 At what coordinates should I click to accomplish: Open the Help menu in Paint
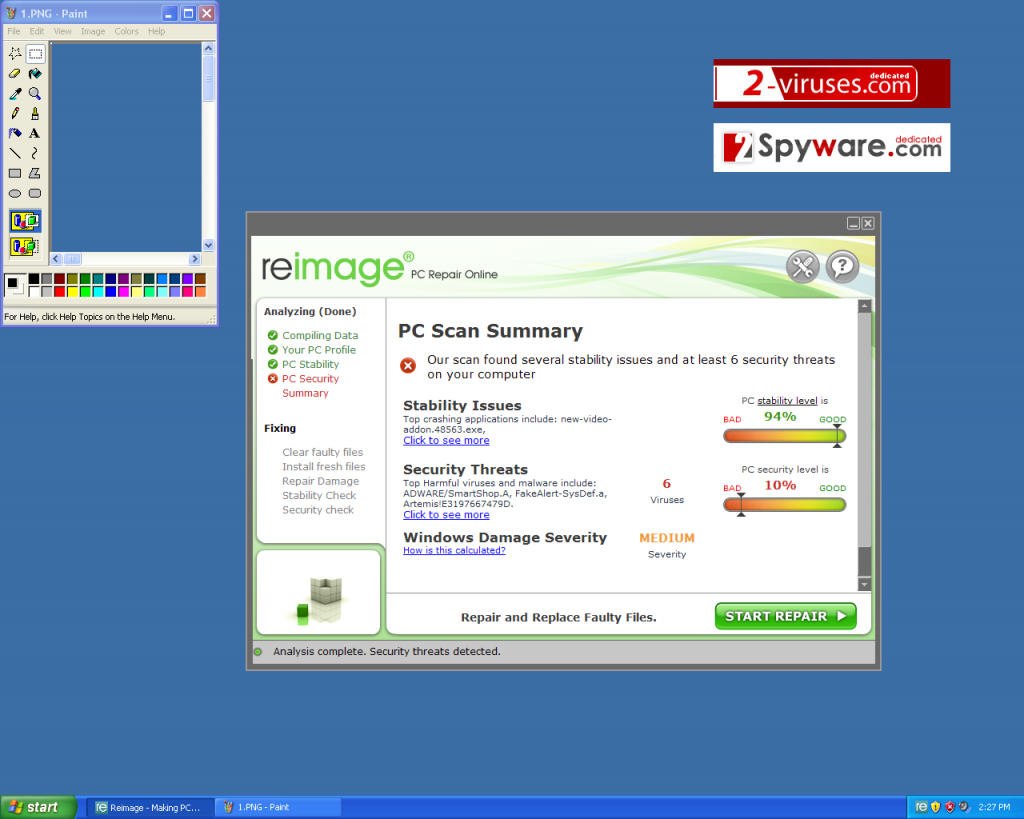(x=157, y=31)
